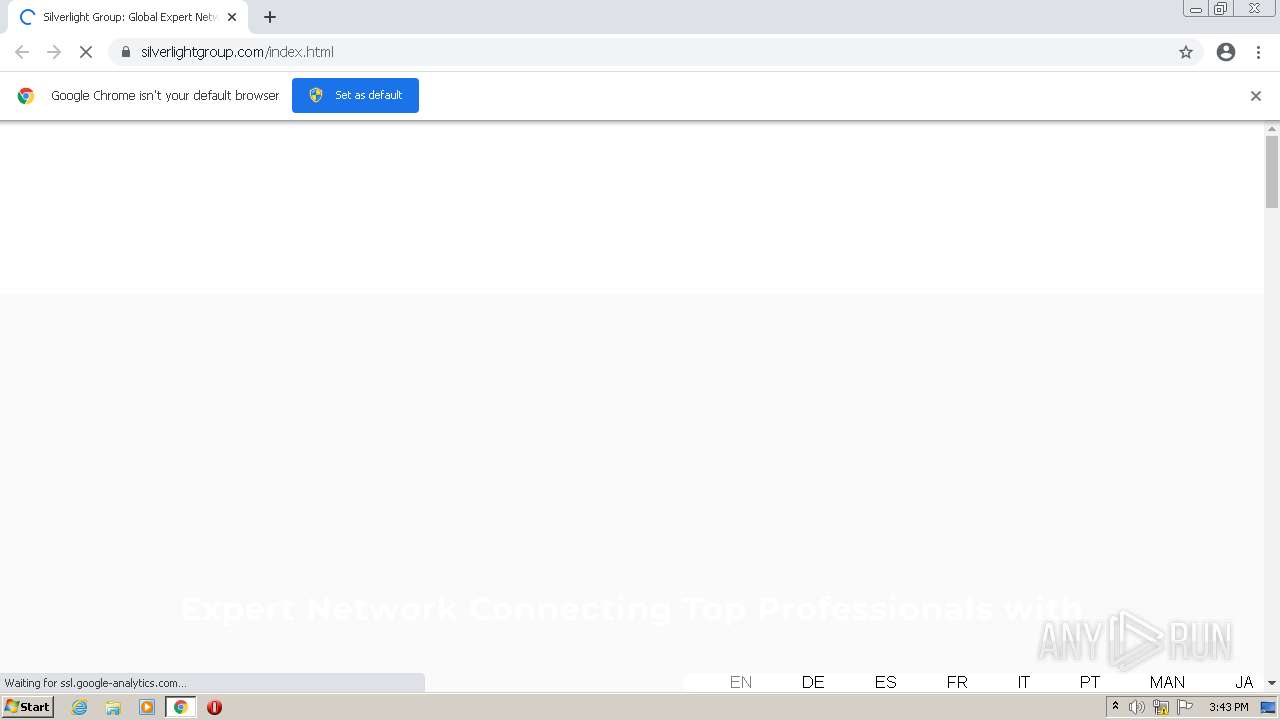Launch Internet Explorer from taskbar
Viewport: 1280px width, 720px height.
(x=80, y=707)
